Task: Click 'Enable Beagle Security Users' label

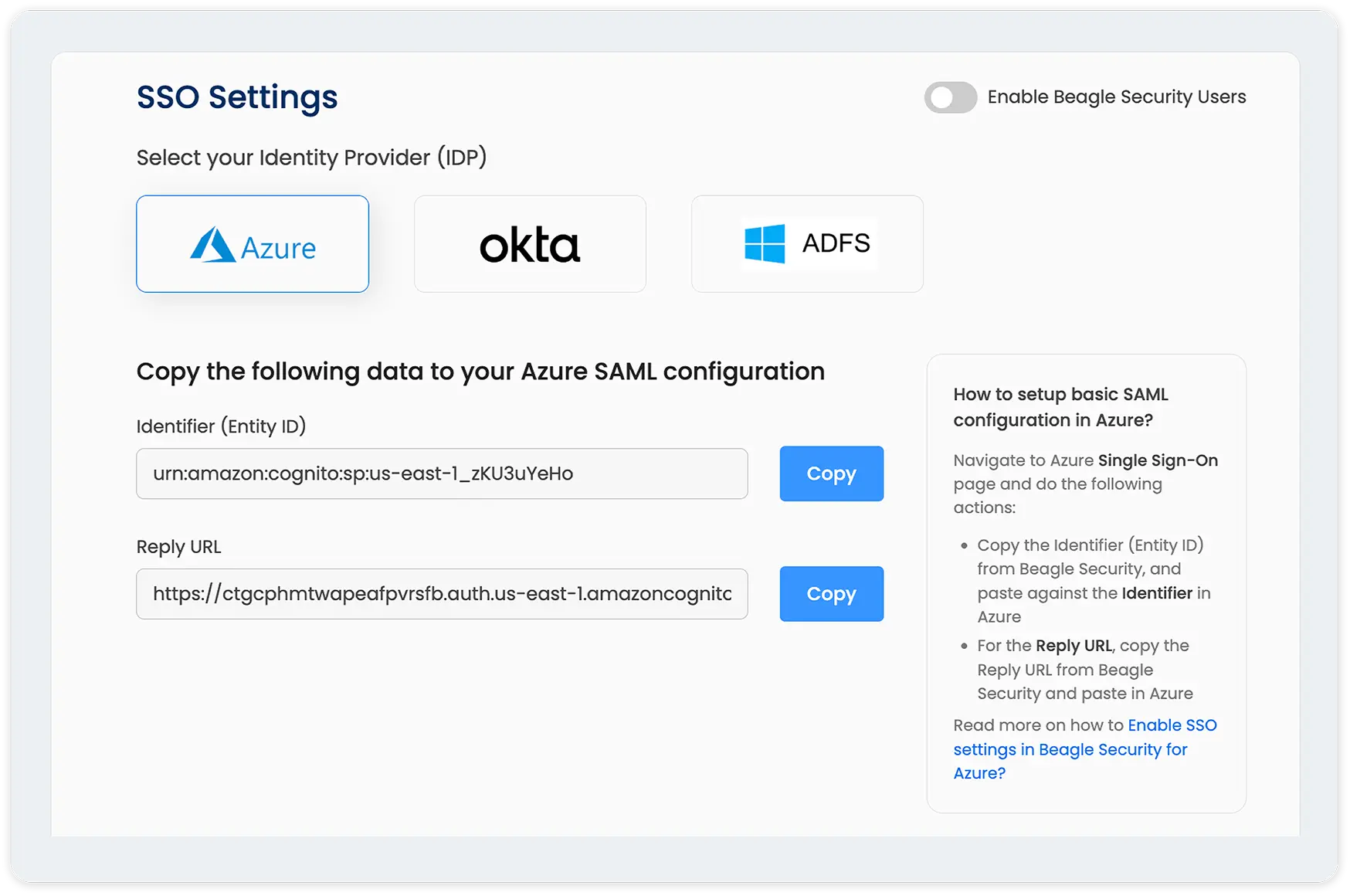Action: 1117,97
